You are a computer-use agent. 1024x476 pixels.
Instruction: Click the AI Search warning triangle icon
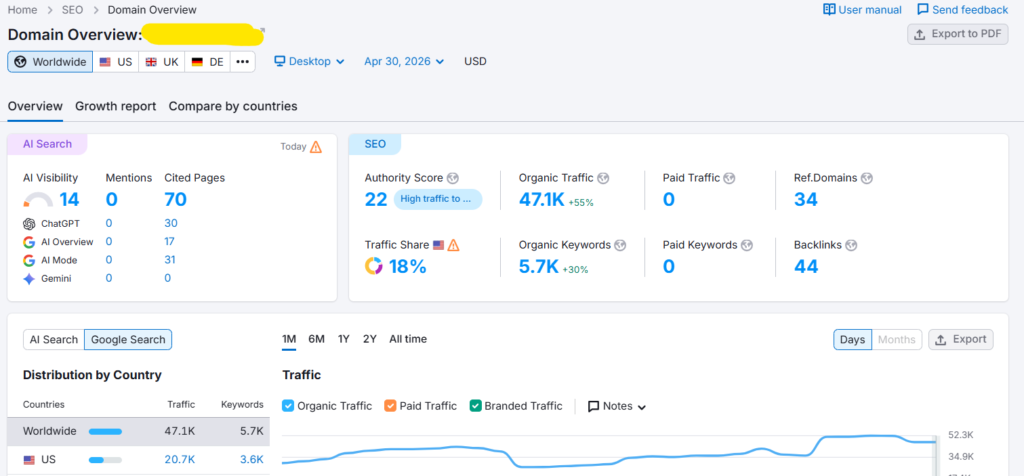coord(316,146)
